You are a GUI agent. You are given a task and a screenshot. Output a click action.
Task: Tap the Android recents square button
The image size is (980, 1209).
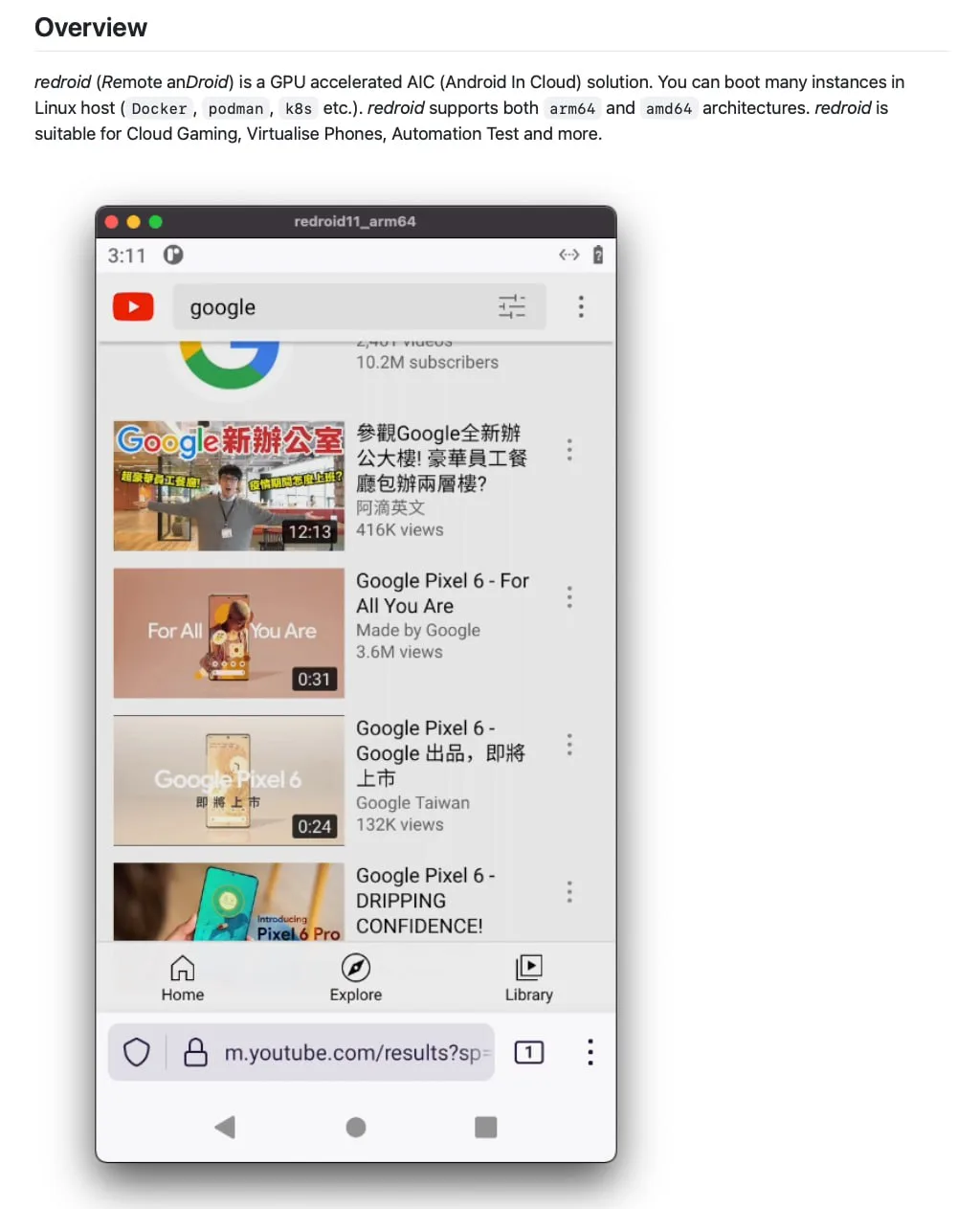486,1128
